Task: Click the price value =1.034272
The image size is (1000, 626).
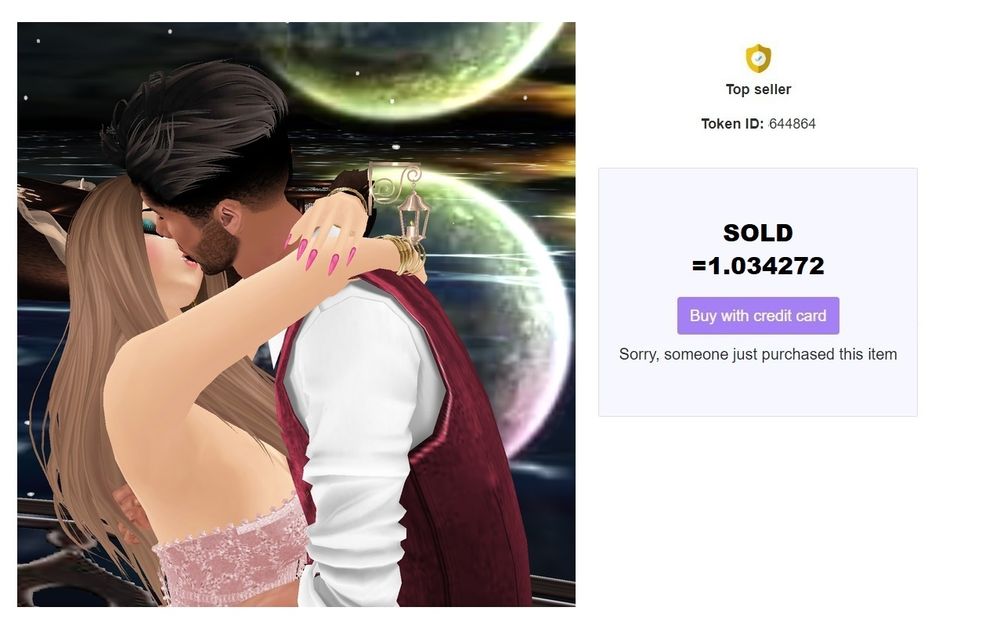Action: (x=758, y=266)
